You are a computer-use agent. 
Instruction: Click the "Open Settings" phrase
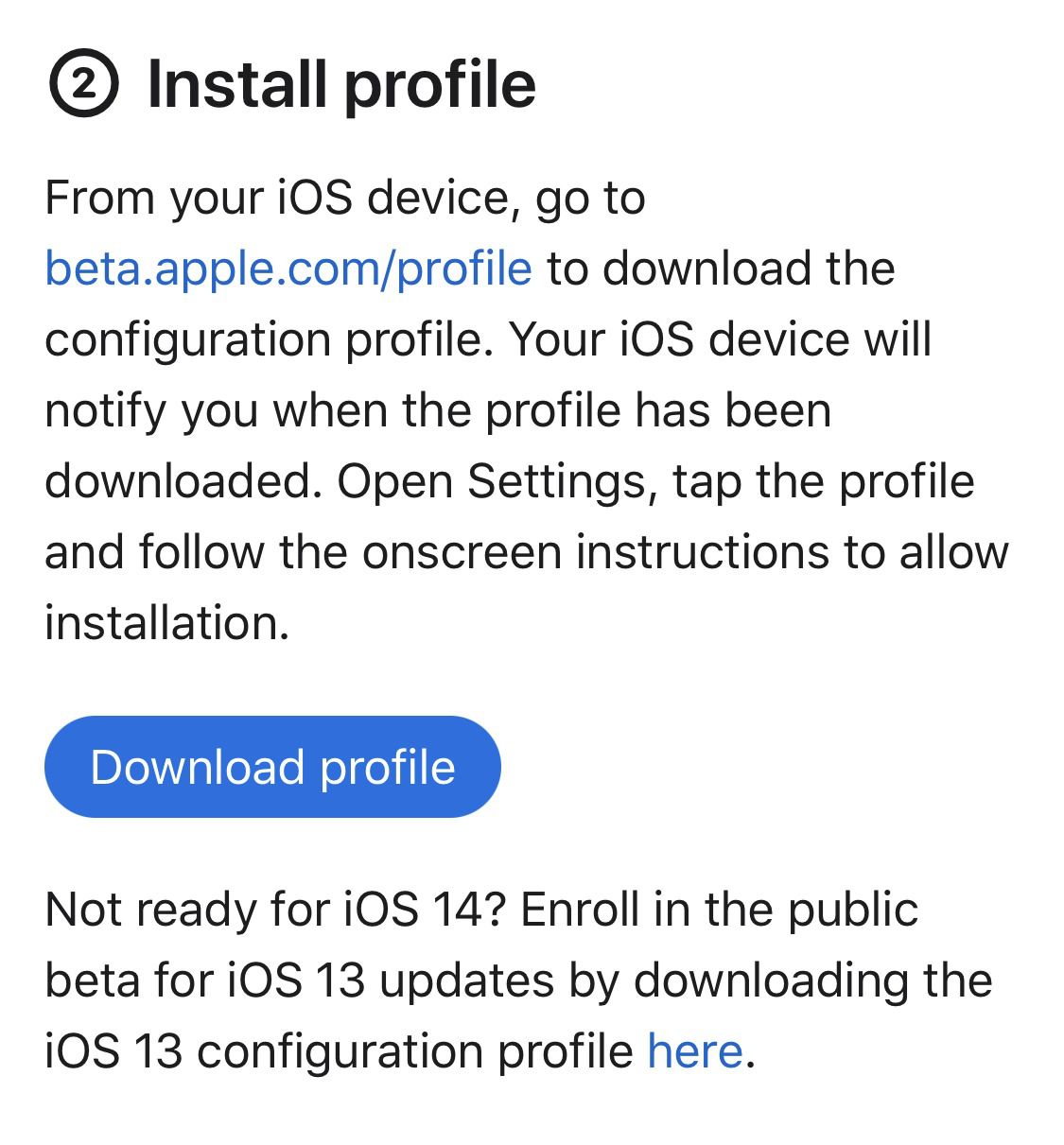491,481
